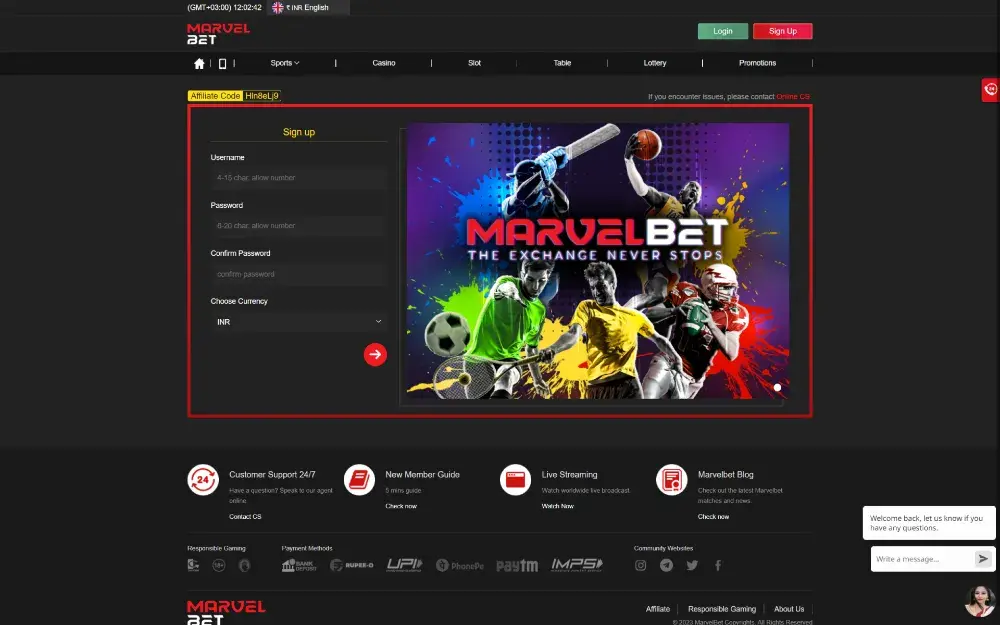Open the Promotions menu item
The height and width of the screenshot is (625, 1000).
757,62
